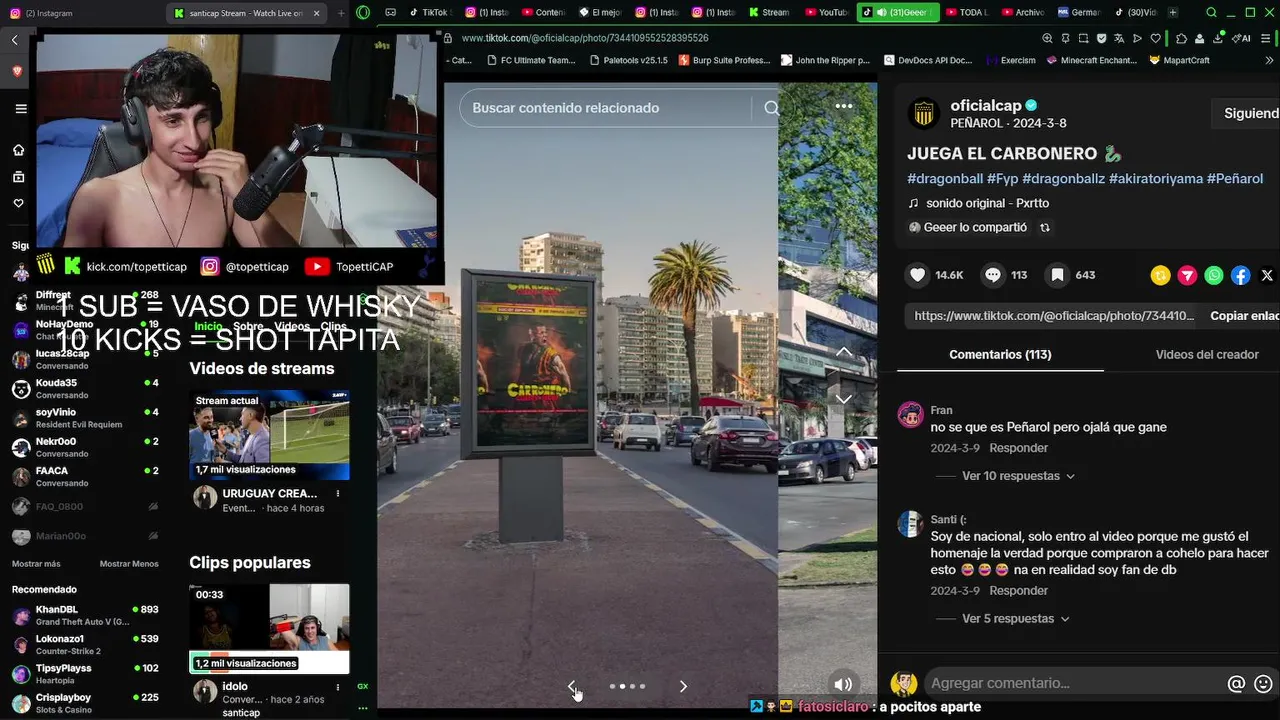Image resolution: width=1280 pixels, height=720 pixels.
Task: Open the Stream actual video thumbnail
Action: [x=270, y=435]
